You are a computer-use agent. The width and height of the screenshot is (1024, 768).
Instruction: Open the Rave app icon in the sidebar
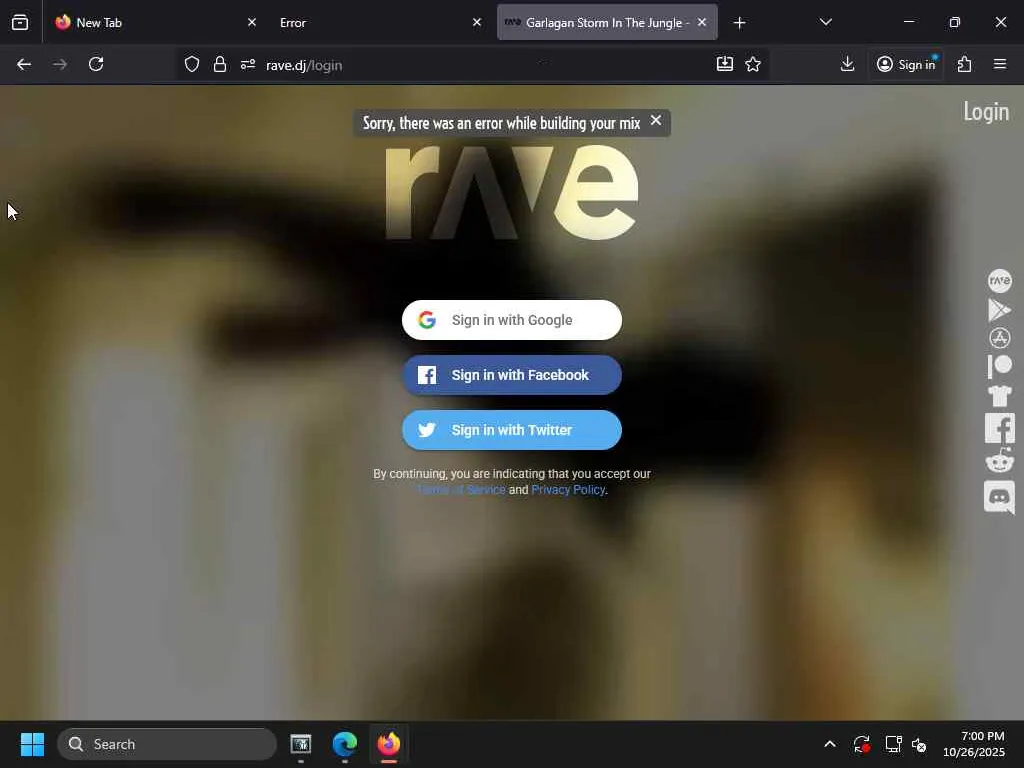coord(999,281)
